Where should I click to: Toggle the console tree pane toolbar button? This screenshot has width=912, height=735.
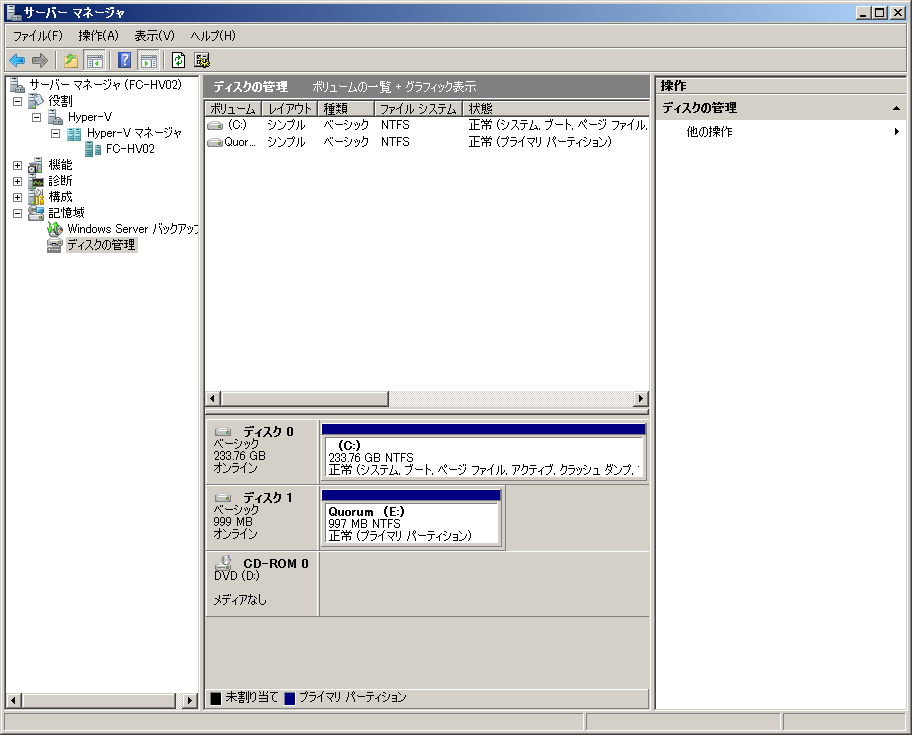coord(95,61)
